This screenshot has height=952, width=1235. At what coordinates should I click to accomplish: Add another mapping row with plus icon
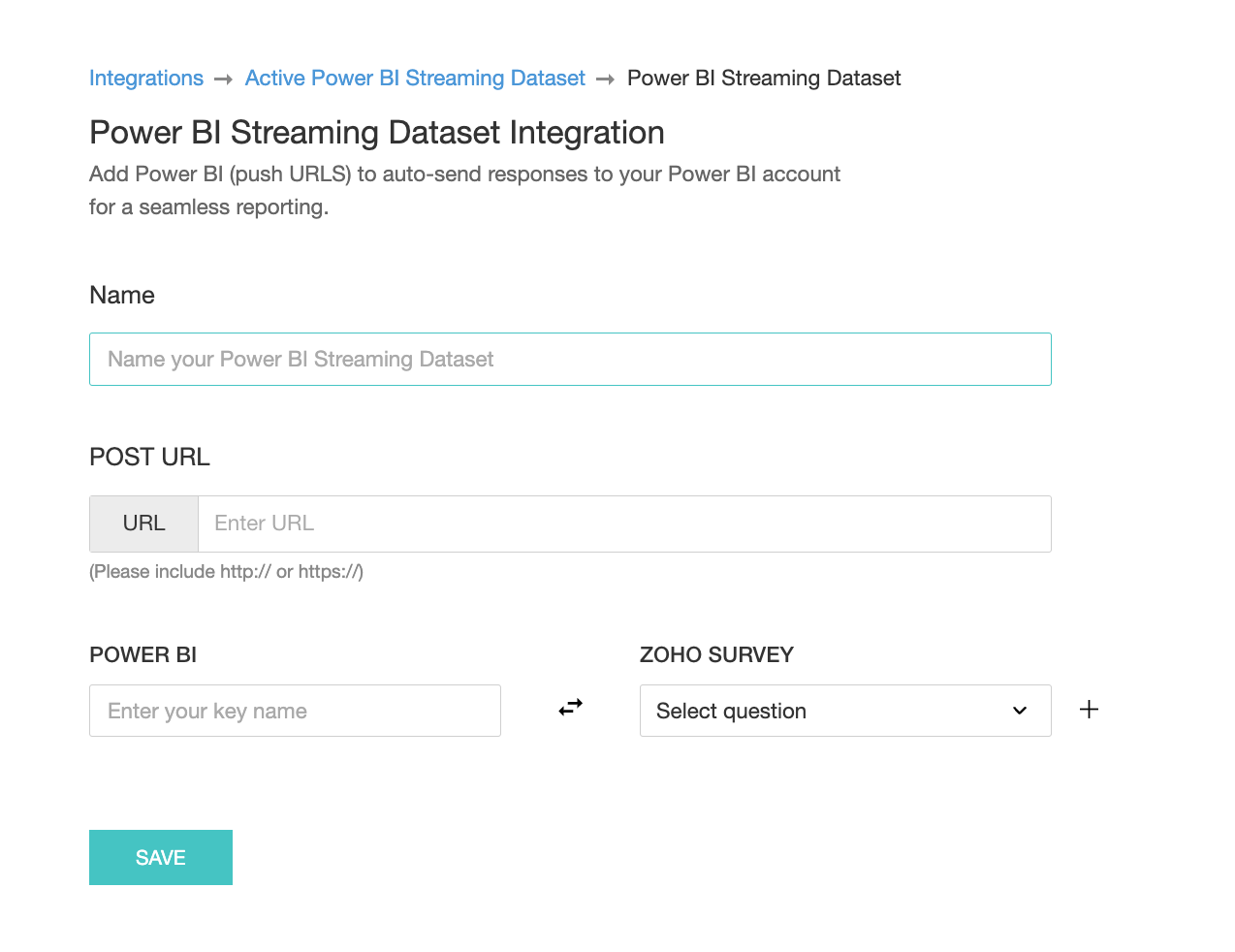[x=1089, y=710]
